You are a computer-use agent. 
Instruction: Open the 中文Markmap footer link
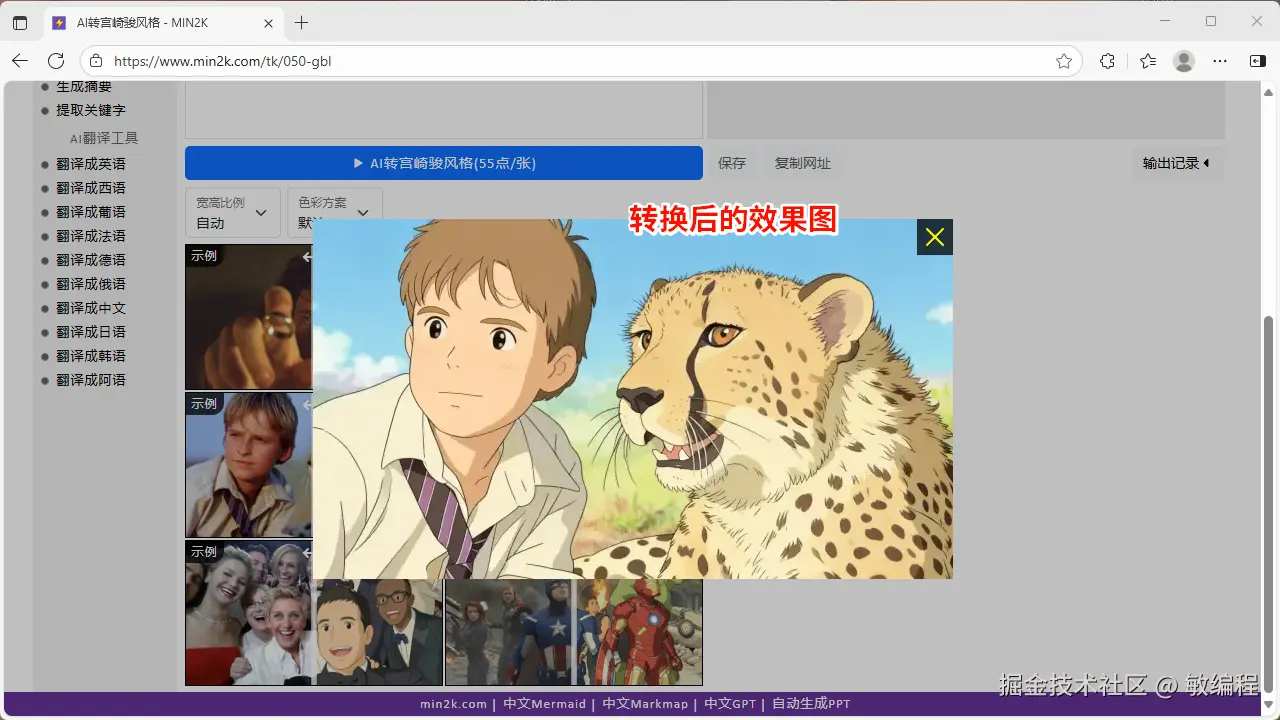645,704
